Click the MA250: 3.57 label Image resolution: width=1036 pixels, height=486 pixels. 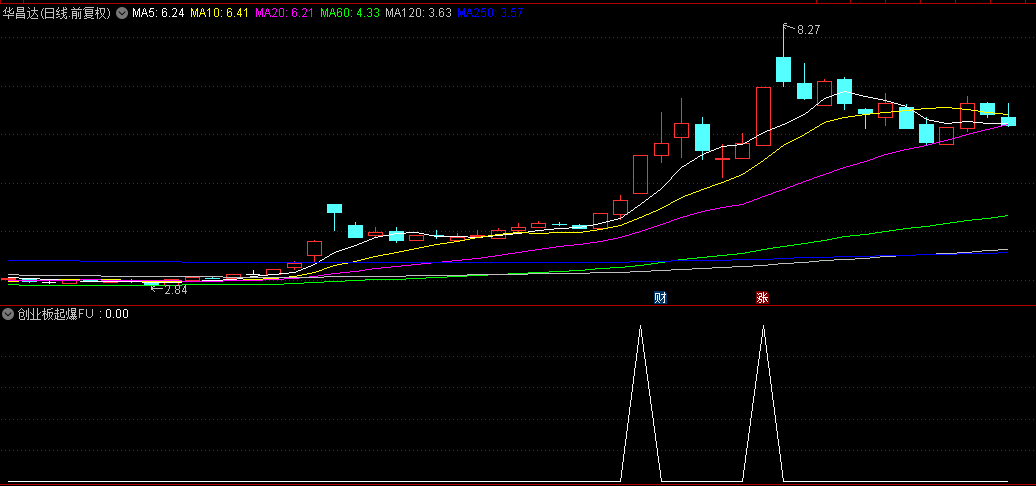490,12
